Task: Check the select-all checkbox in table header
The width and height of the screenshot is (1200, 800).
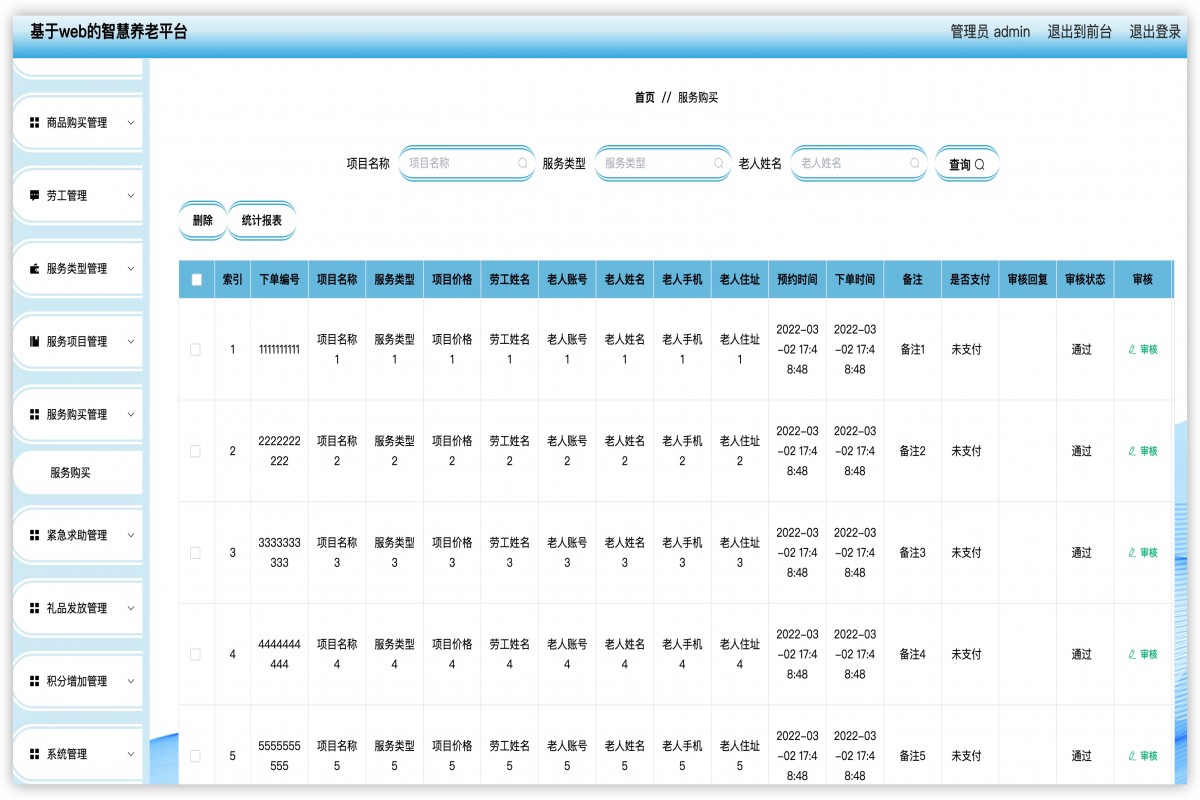Action: [x=195, y=279]
